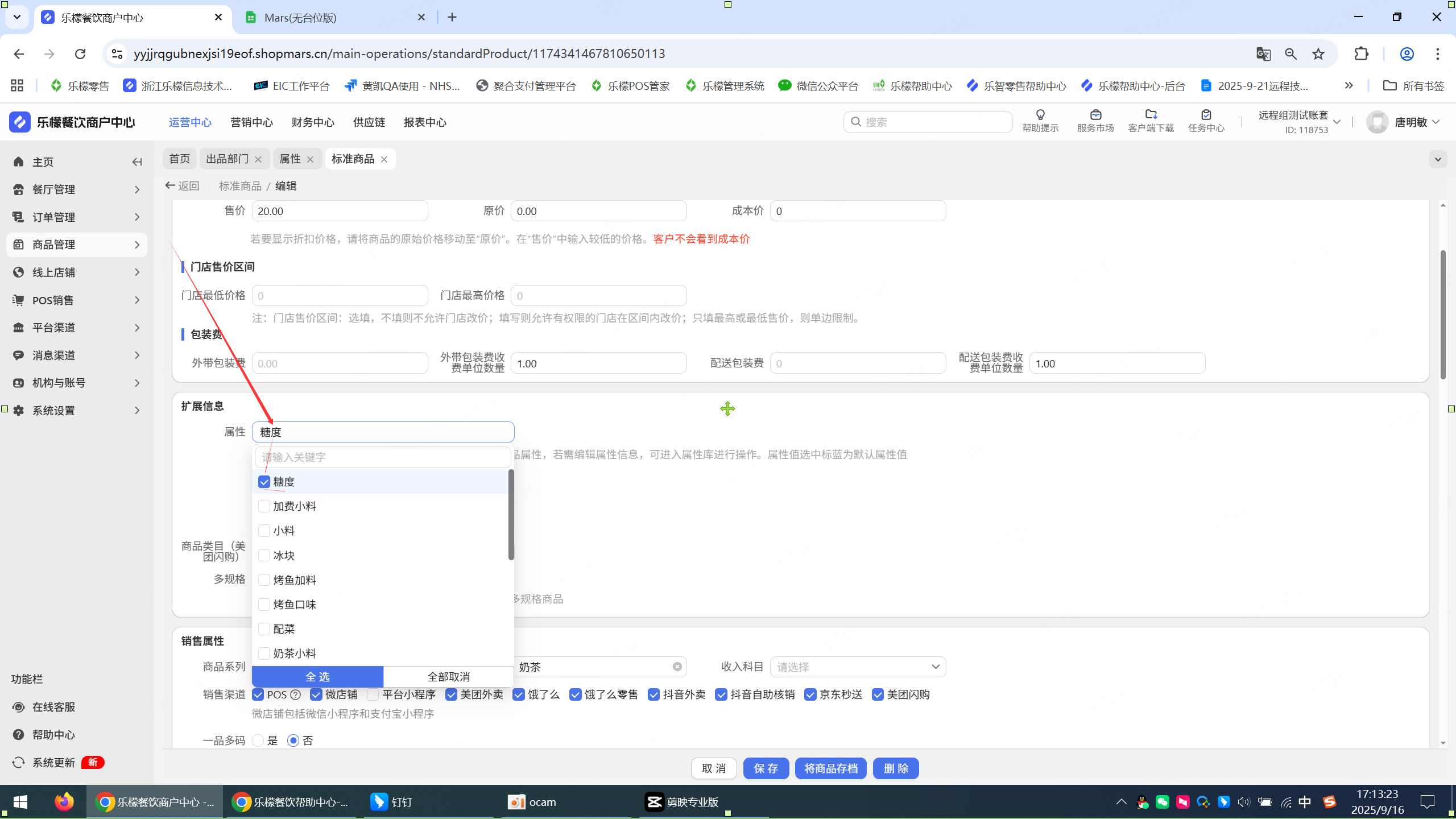Open 剪映专业版 from the taskbar
This screenshot has height=819, width=1456.
pyautogui.click(x=682, y=802)
